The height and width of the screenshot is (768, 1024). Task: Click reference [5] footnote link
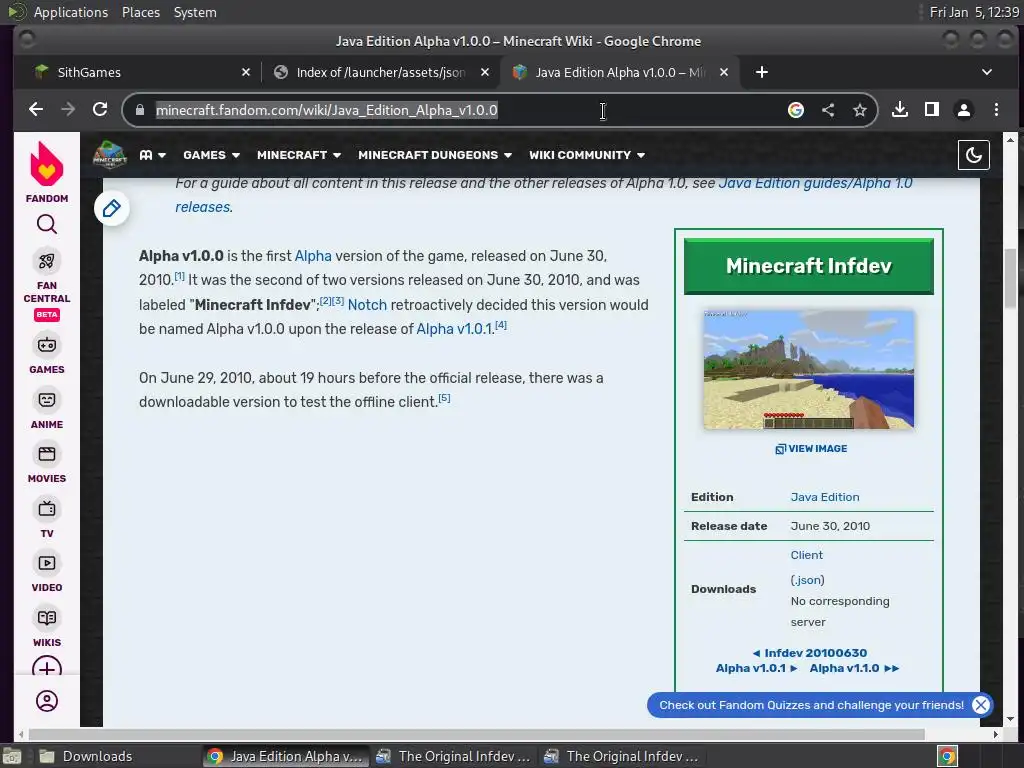(x=444, y=398)
